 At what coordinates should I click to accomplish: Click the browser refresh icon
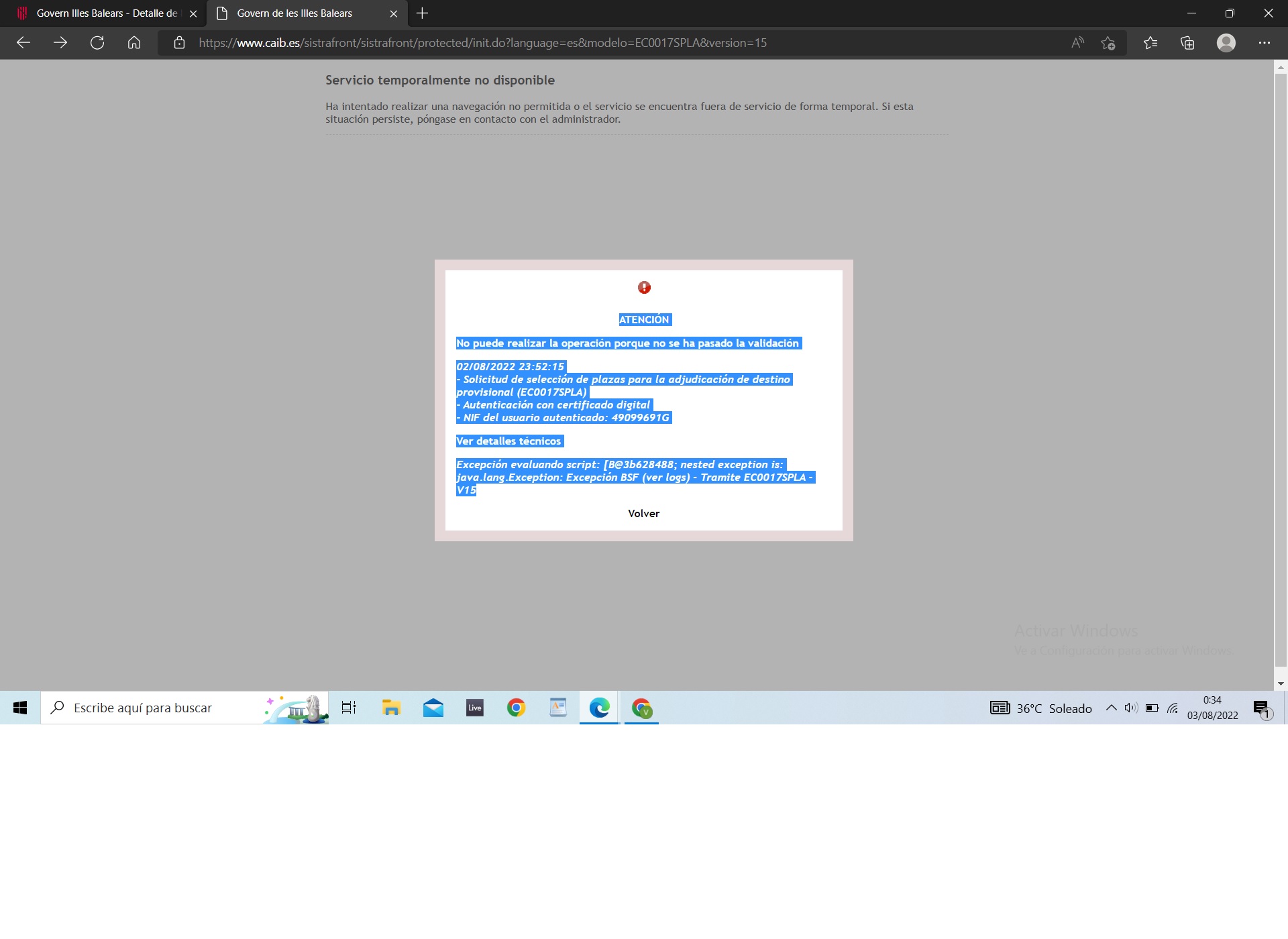pos(97,43)
